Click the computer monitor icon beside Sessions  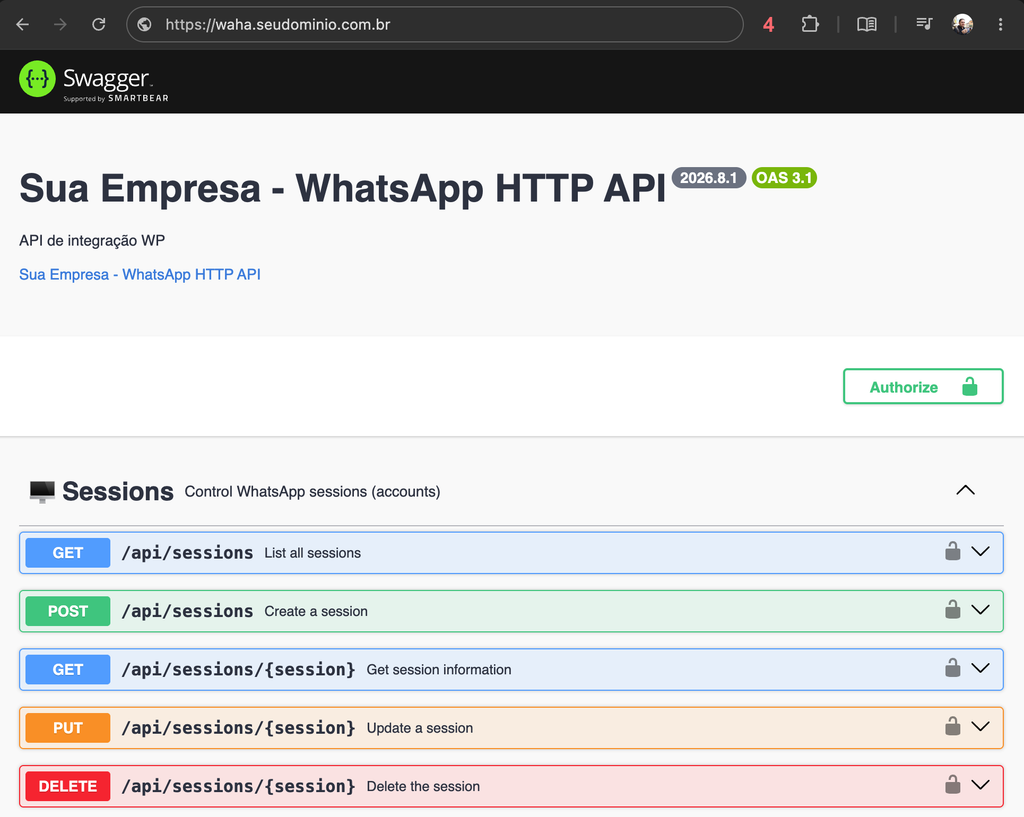click(x=42, y=492)
